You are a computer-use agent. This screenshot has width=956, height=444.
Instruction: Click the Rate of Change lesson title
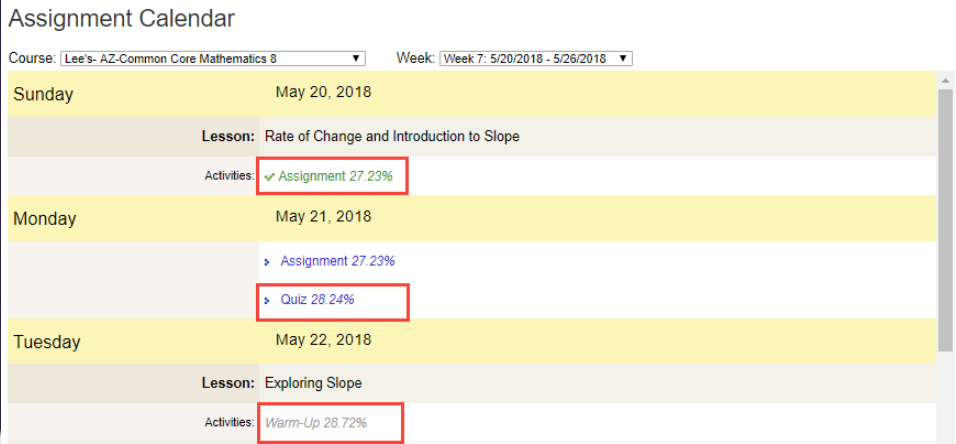coord(392,136)
